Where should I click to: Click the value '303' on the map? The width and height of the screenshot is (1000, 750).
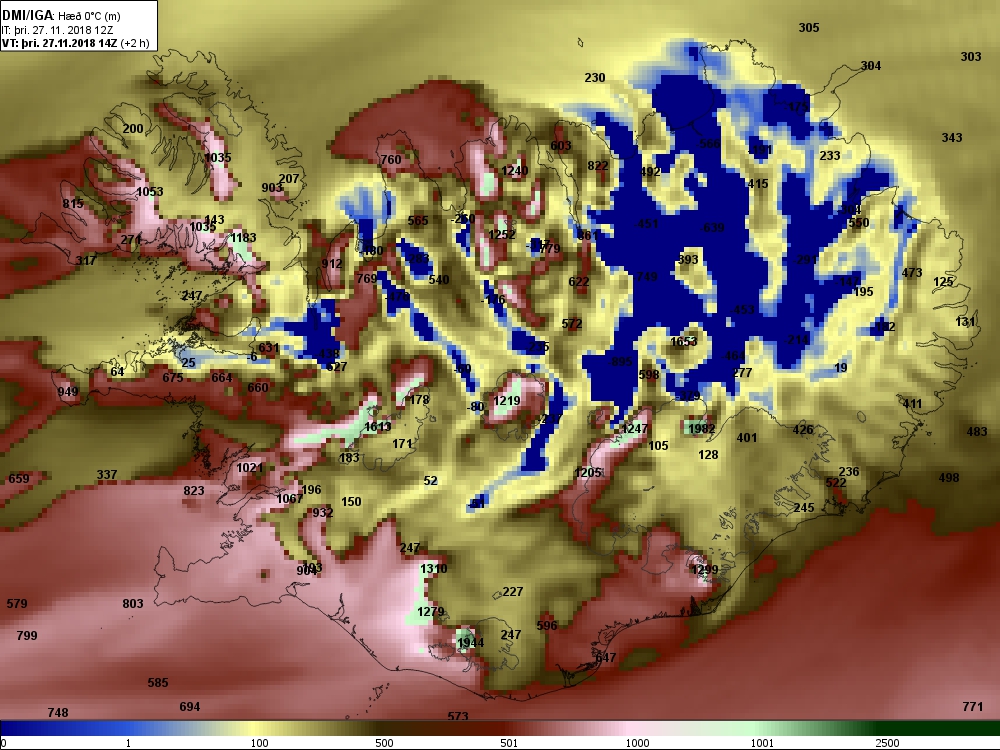971,57
